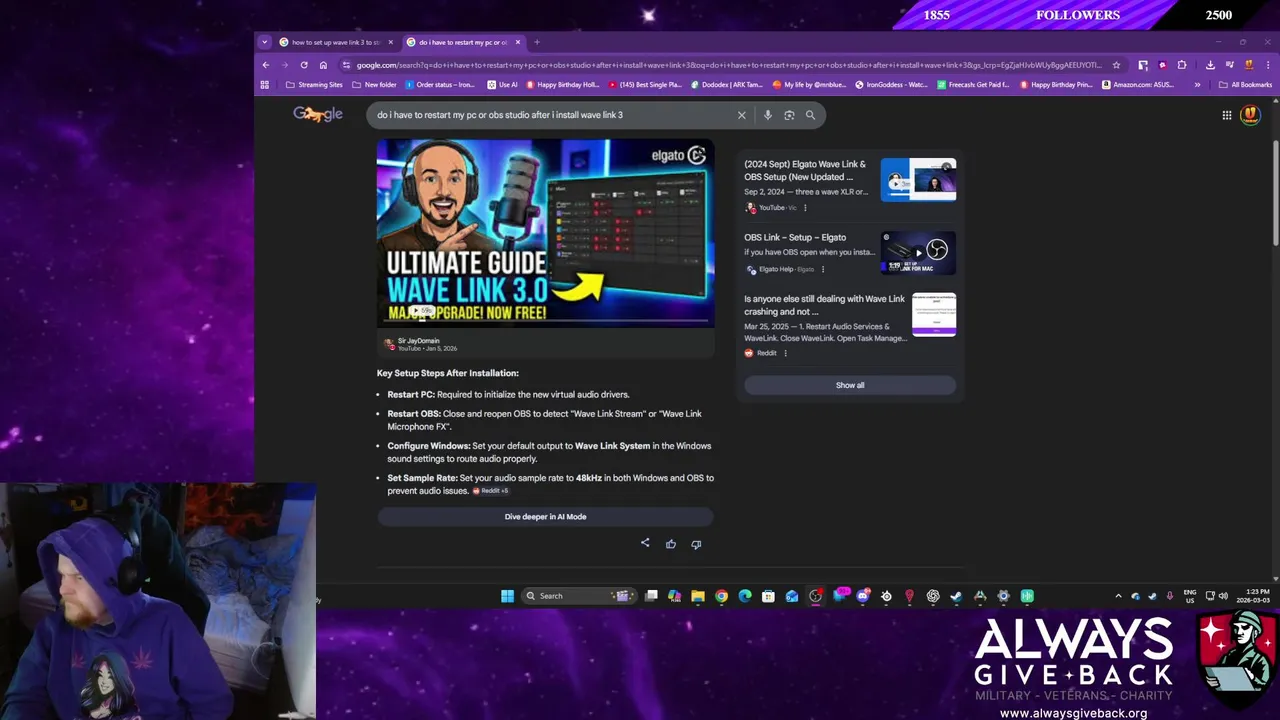
Task: Go to Chrome home page icon
Action: point(323,65)
